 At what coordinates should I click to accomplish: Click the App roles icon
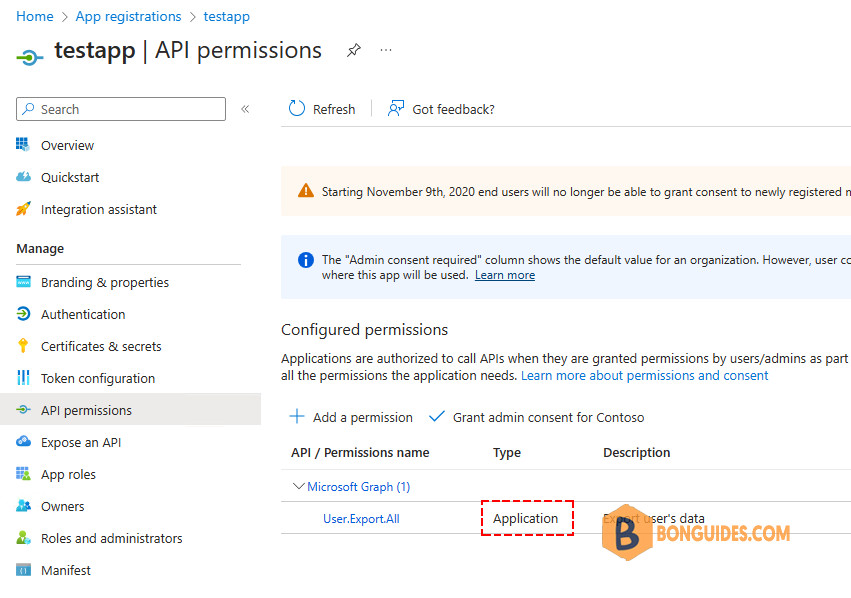(x=23, y=474)
